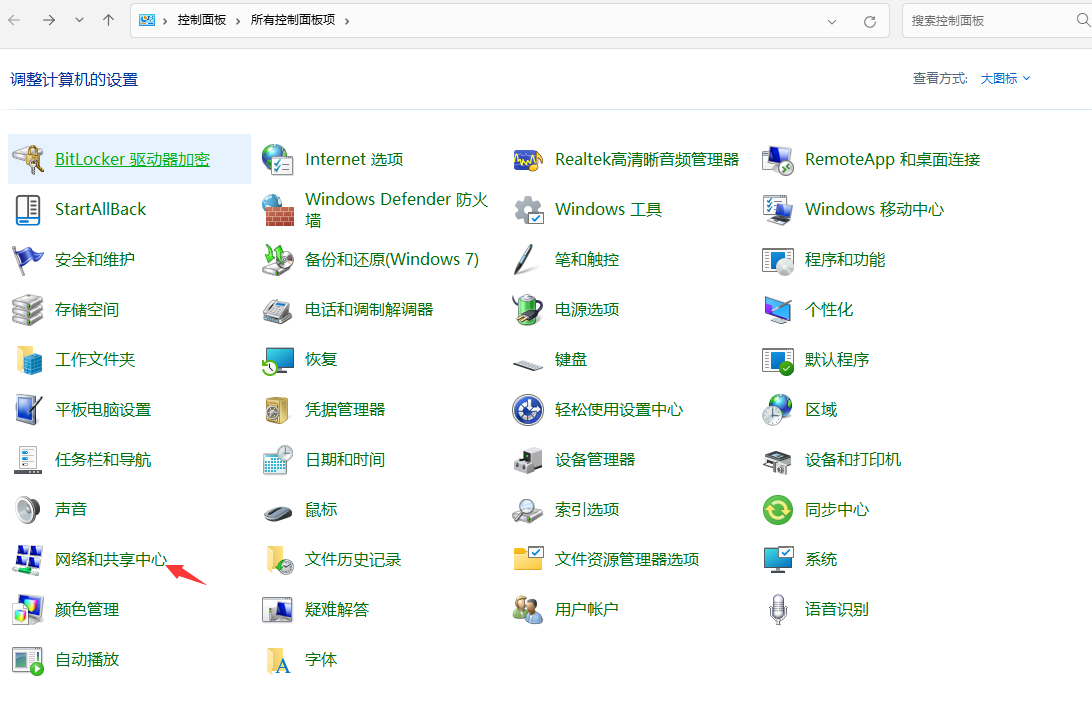Go up one level with up arrow

point(108,20)
